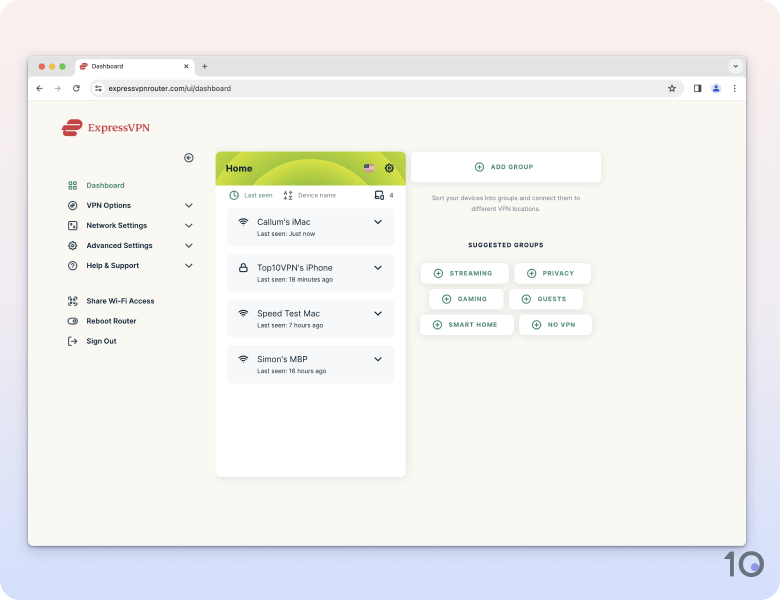
Task: Click Reboot Router
Action: coord(111,321)
